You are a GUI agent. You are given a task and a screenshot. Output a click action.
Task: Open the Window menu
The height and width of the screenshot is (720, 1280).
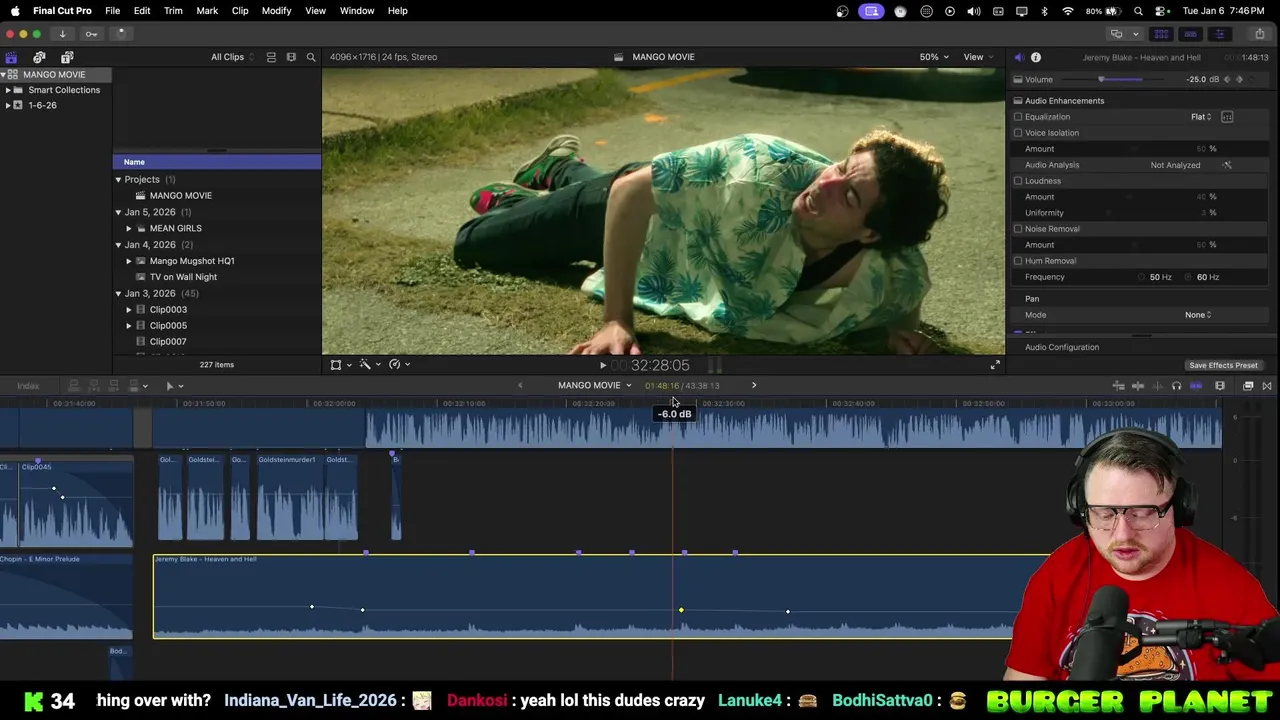coord(357,11)
